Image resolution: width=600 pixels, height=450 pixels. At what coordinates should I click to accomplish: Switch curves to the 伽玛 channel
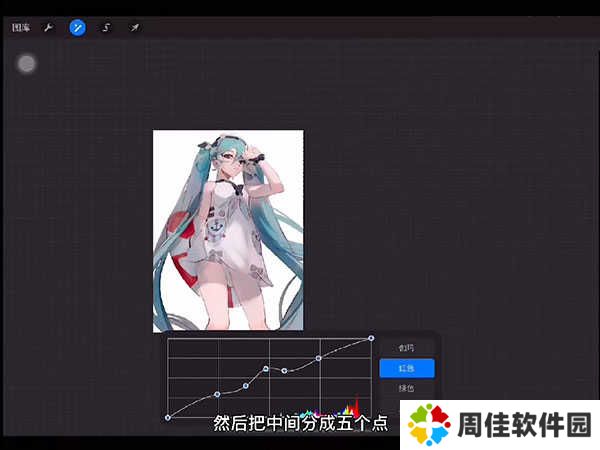pyautogui.click(x=406, y=348)
